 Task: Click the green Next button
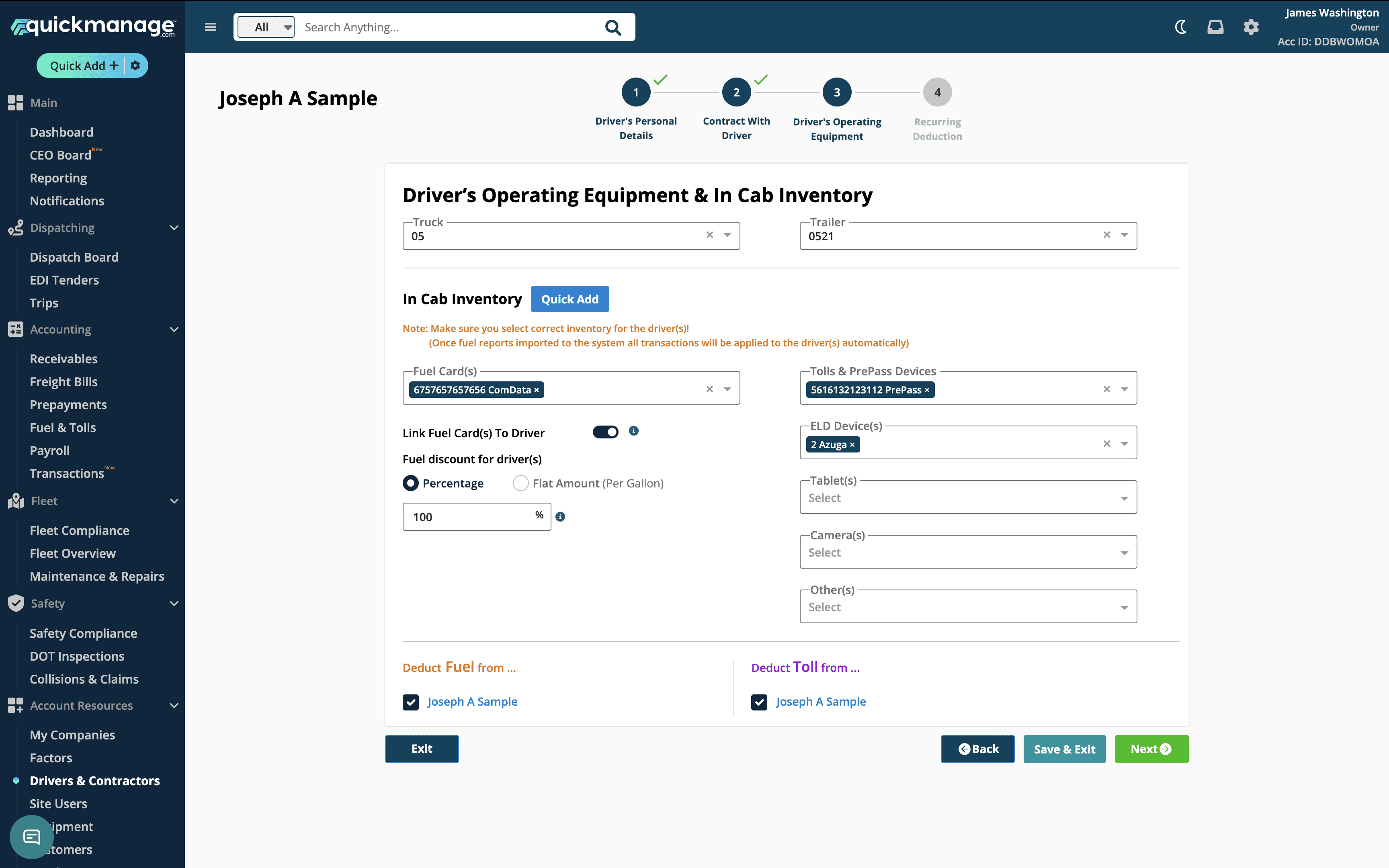click(1151, 749)
